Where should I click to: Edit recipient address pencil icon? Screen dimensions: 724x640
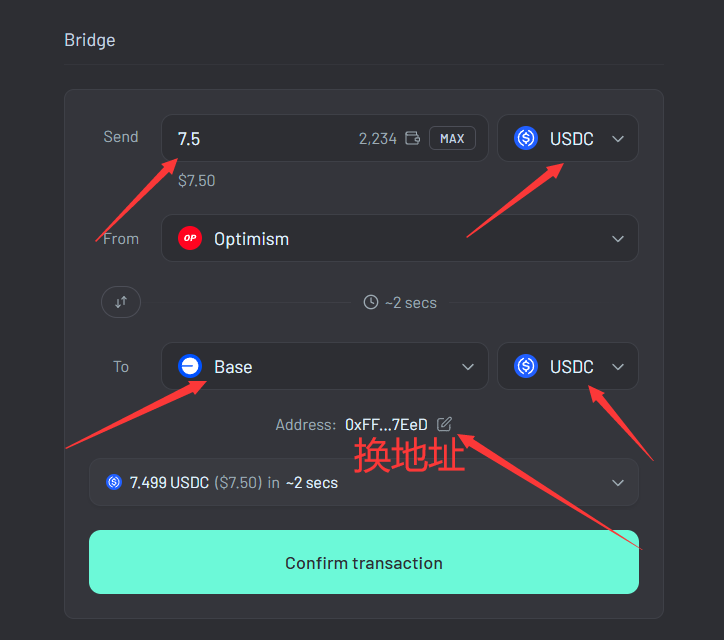pos(444,424)
